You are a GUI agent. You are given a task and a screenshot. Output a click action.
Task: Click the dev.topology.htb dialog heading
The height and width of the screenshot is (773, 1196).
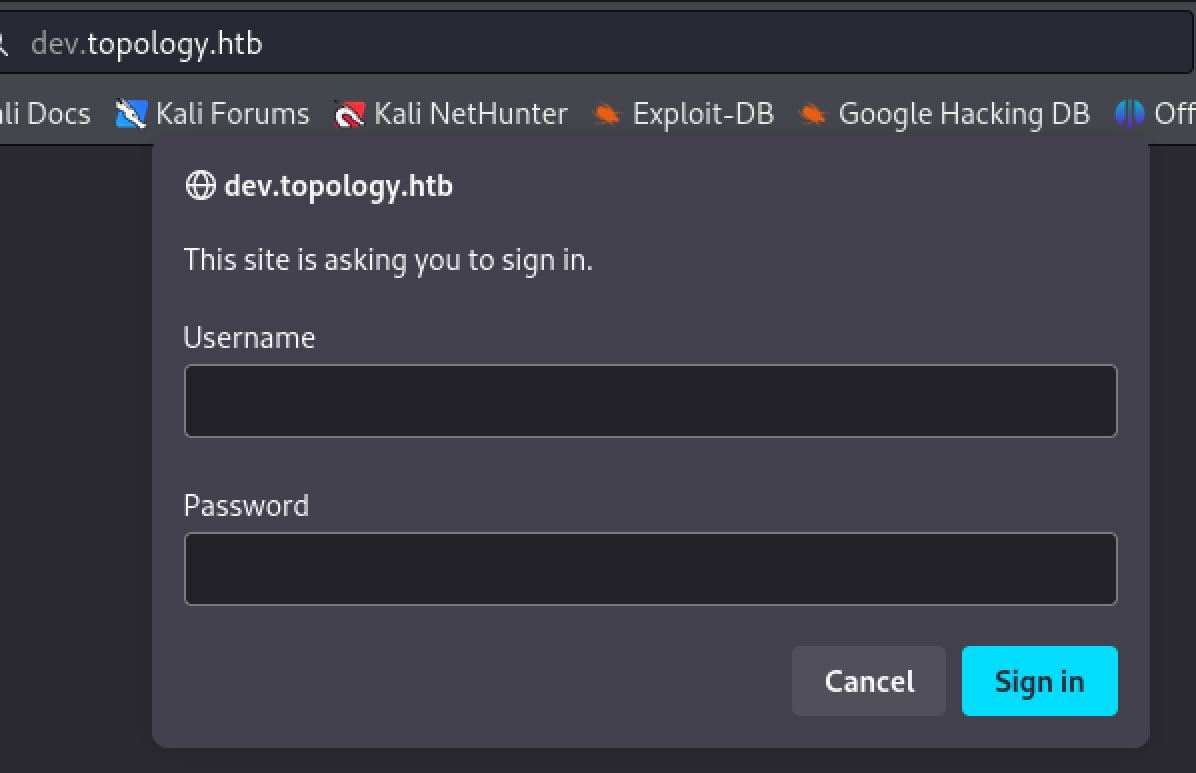(338, 186)
